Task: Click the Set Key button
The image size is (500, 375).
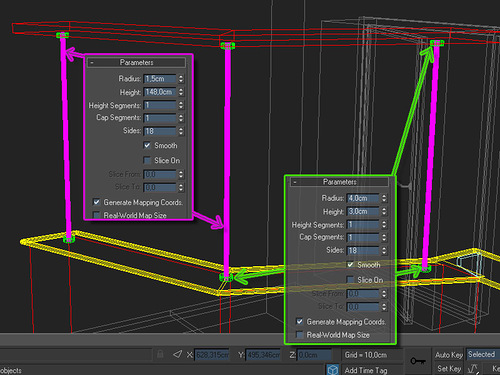Action: pyautogui.click(x=449, y=368)
